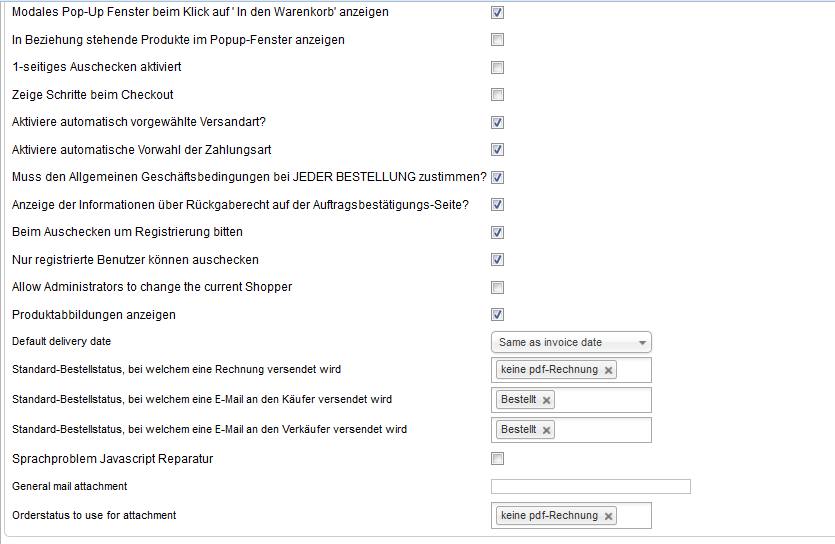Remove 'keine pdf-Rechnung' tag from attachment orderstatus
835x544 pixels.
(609, 516)
